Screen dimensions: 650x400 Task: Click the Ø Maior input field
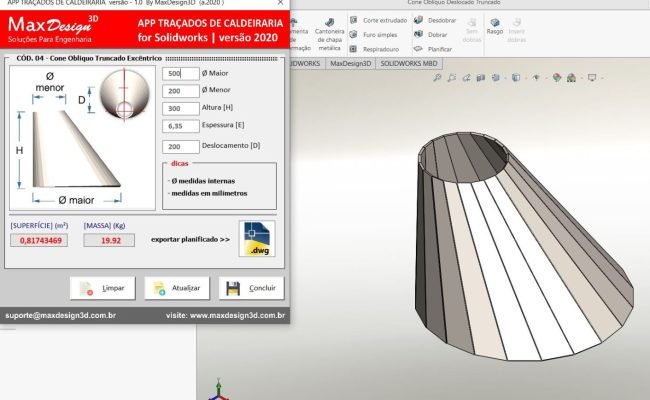tap(181, 74)
